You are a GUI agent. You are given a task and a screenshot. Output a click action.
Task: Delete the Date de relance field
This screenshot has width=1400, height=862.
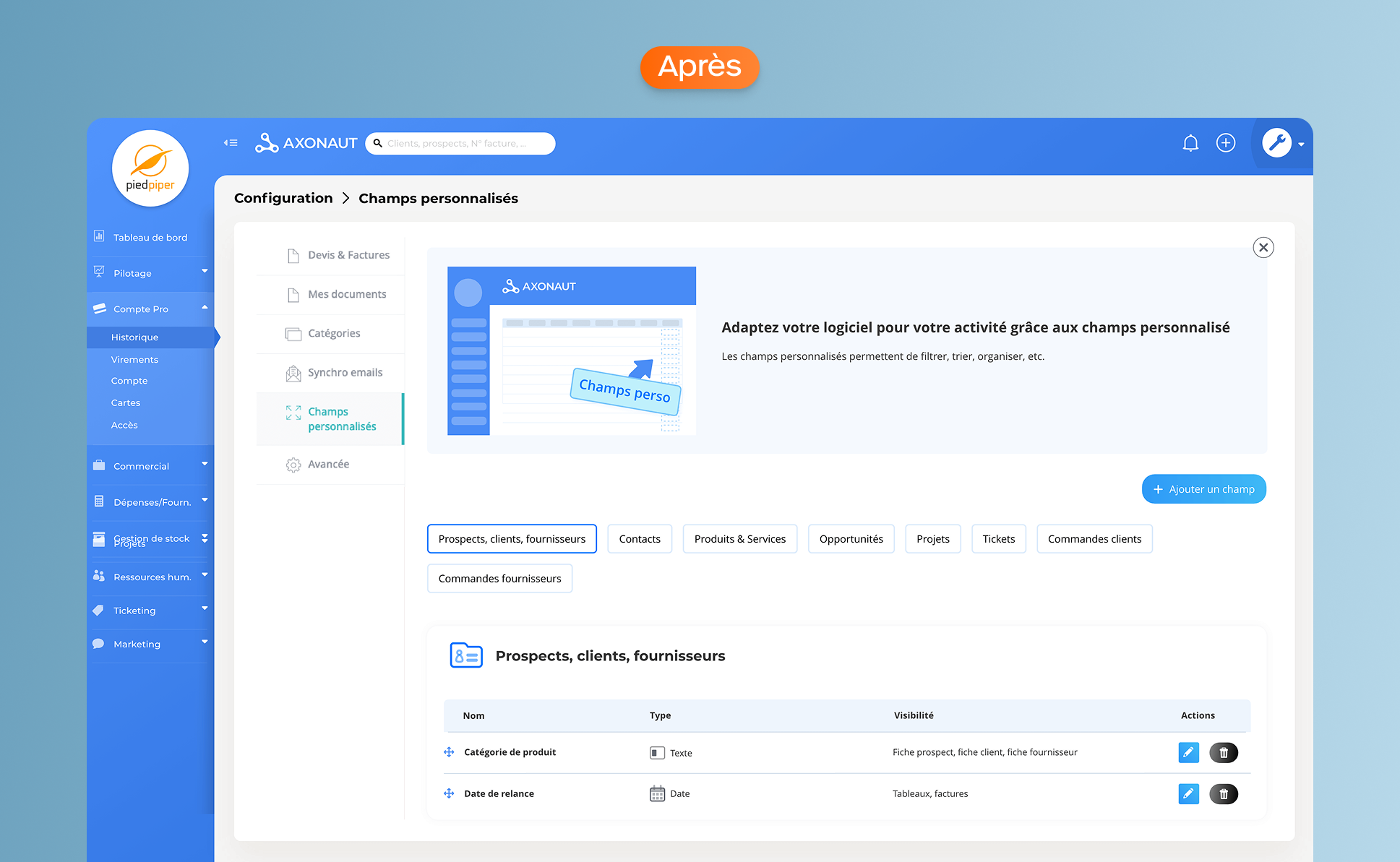(x=1224, y=794)
